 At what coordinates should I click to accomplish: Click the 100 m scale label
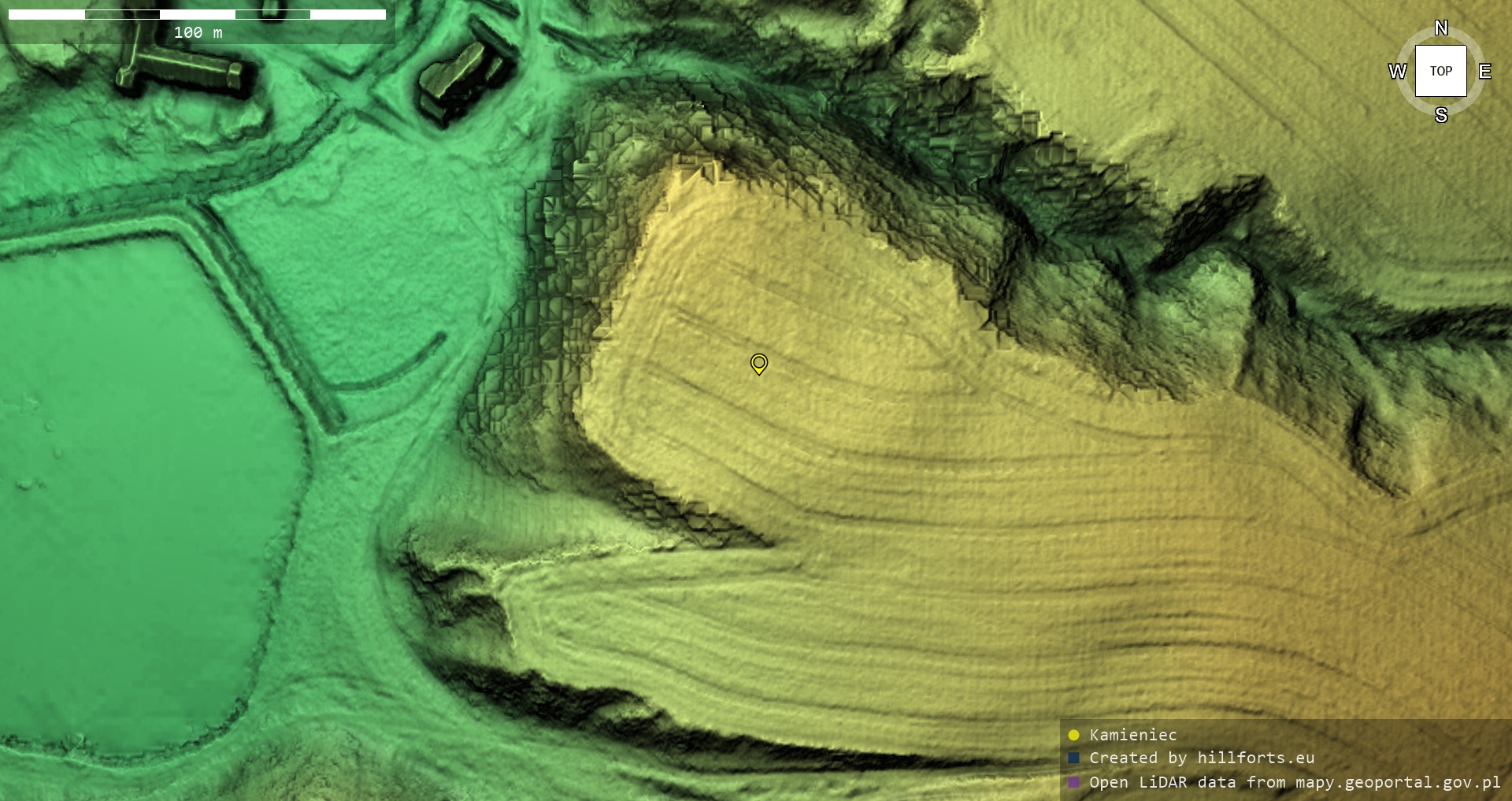(198, 32)
